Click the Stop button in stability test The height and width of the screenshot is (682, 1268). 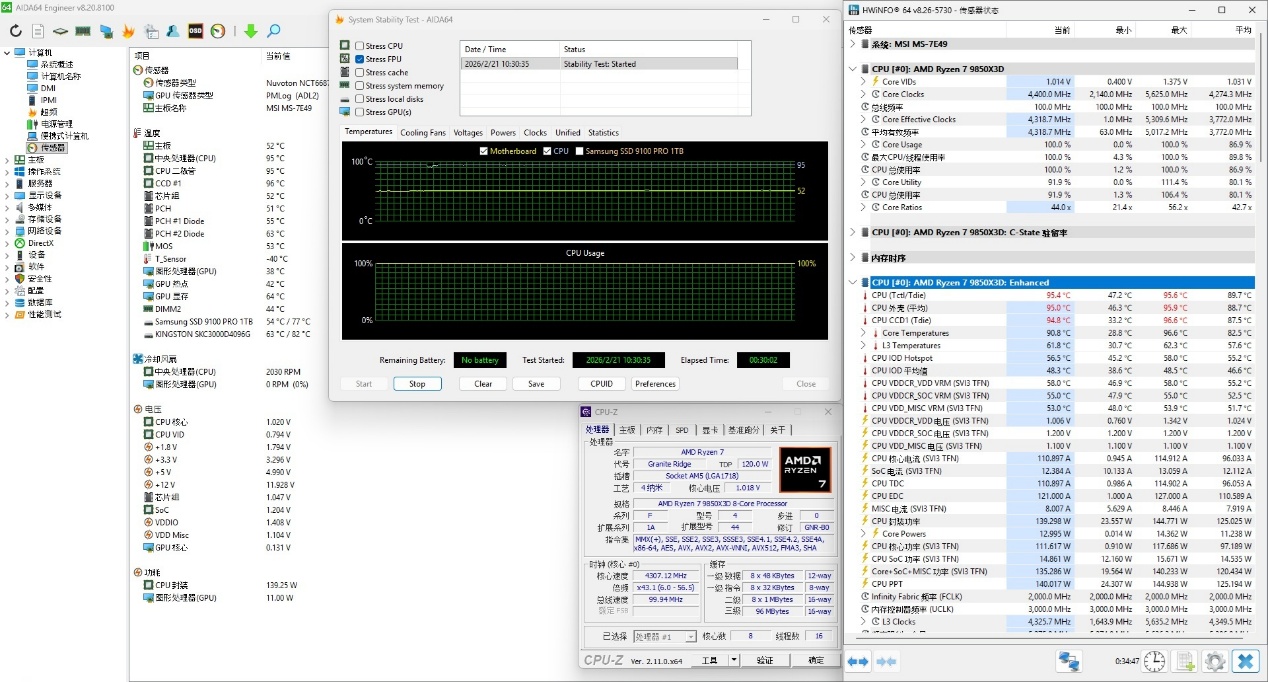(x=417, y=384)
